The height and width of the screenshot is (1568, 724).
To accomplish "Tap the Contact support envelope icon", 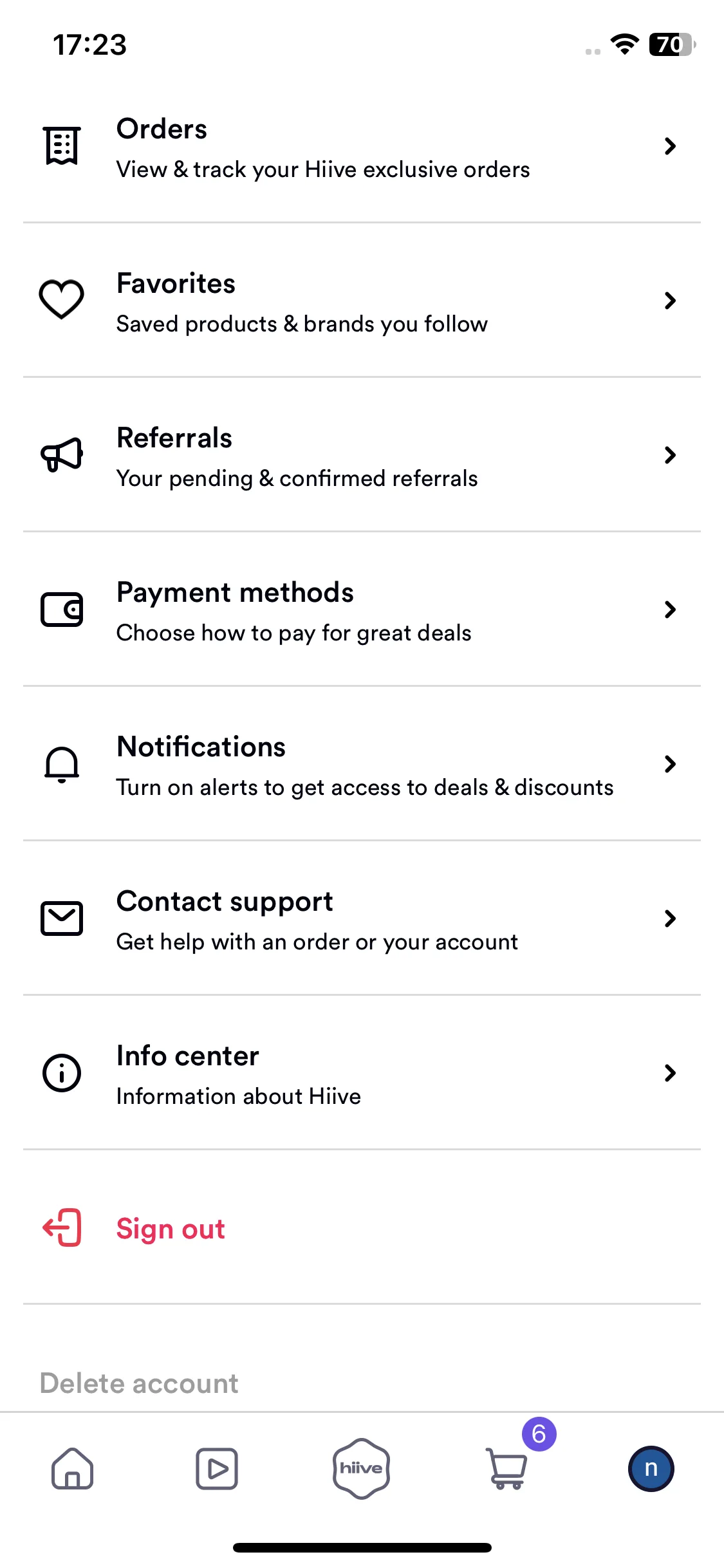I will click(62, 918).
